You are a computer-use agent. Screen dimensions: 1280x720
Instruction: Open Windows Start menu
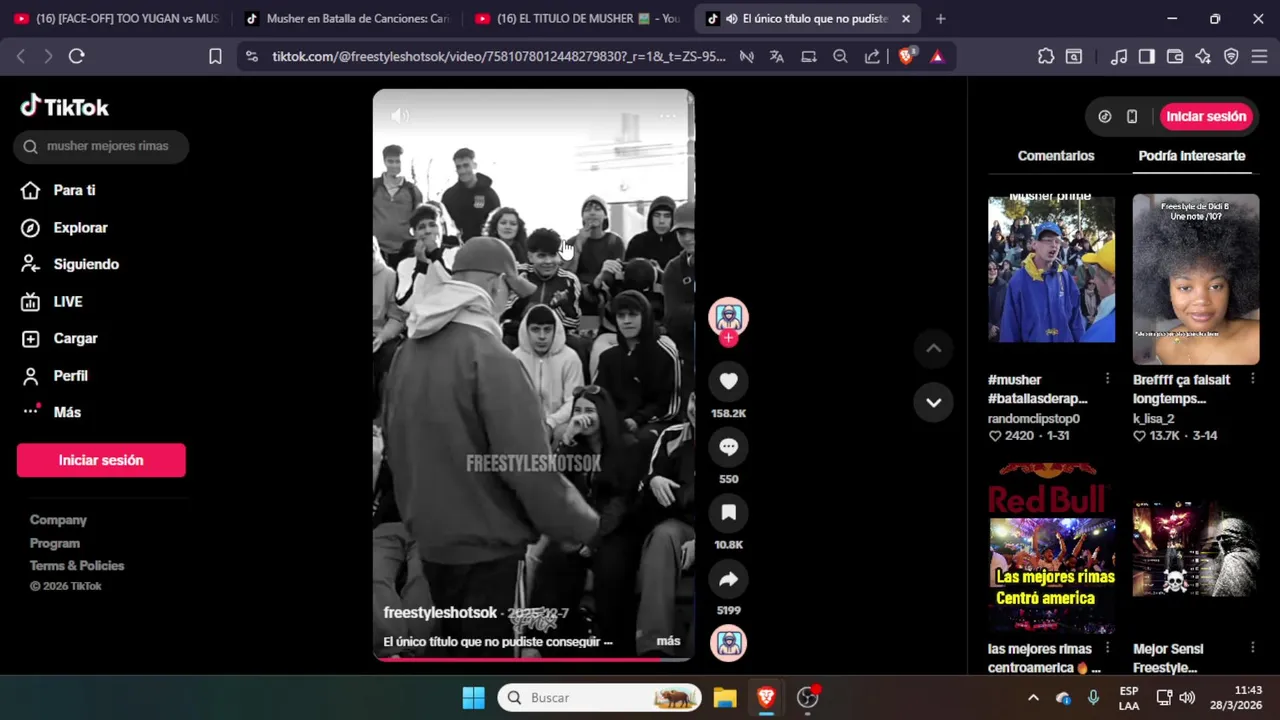[x=473, y=698]
